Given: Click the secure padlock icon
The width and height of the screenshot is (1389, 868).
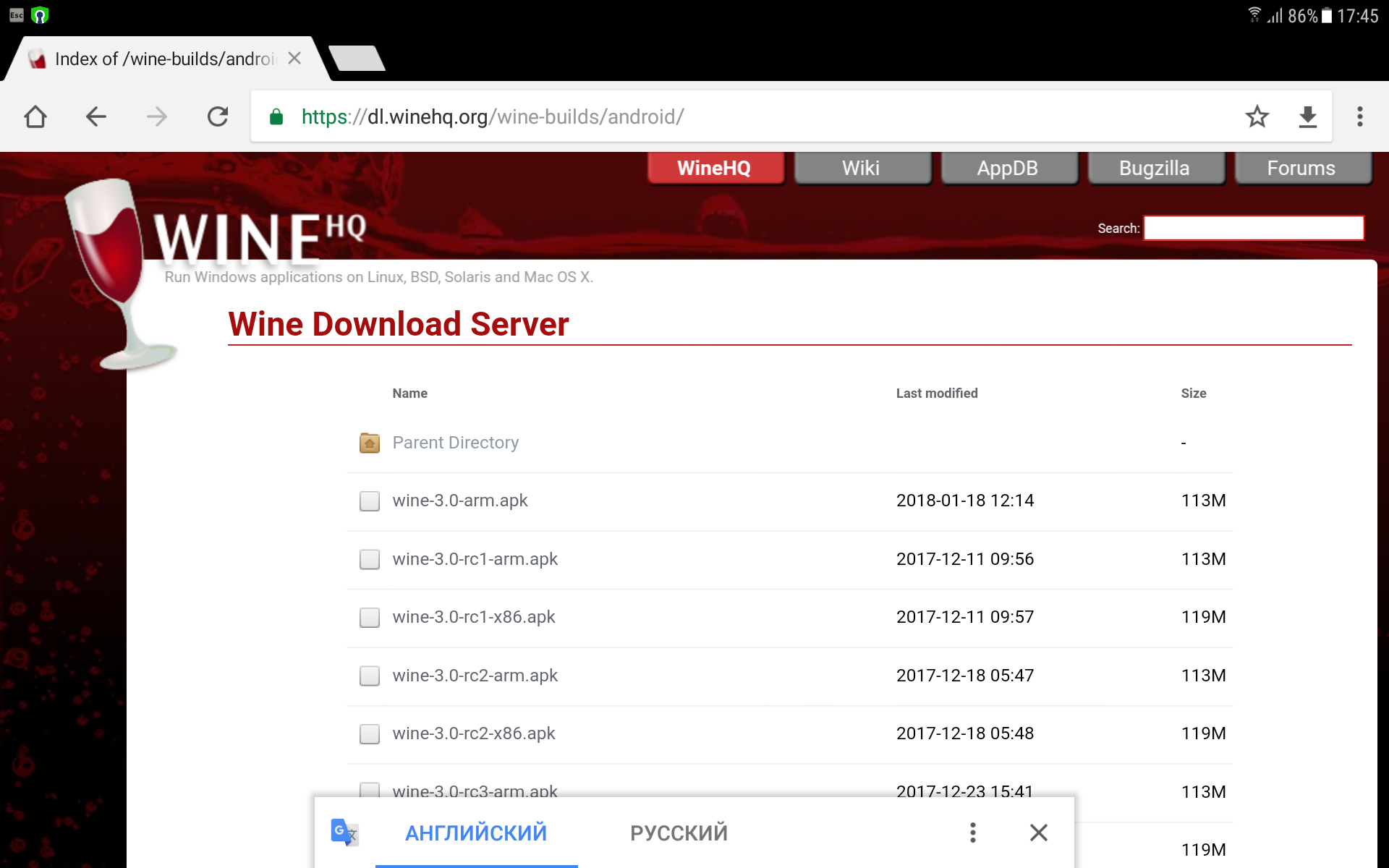Looking at the screenshot, I should click(276, 116).
